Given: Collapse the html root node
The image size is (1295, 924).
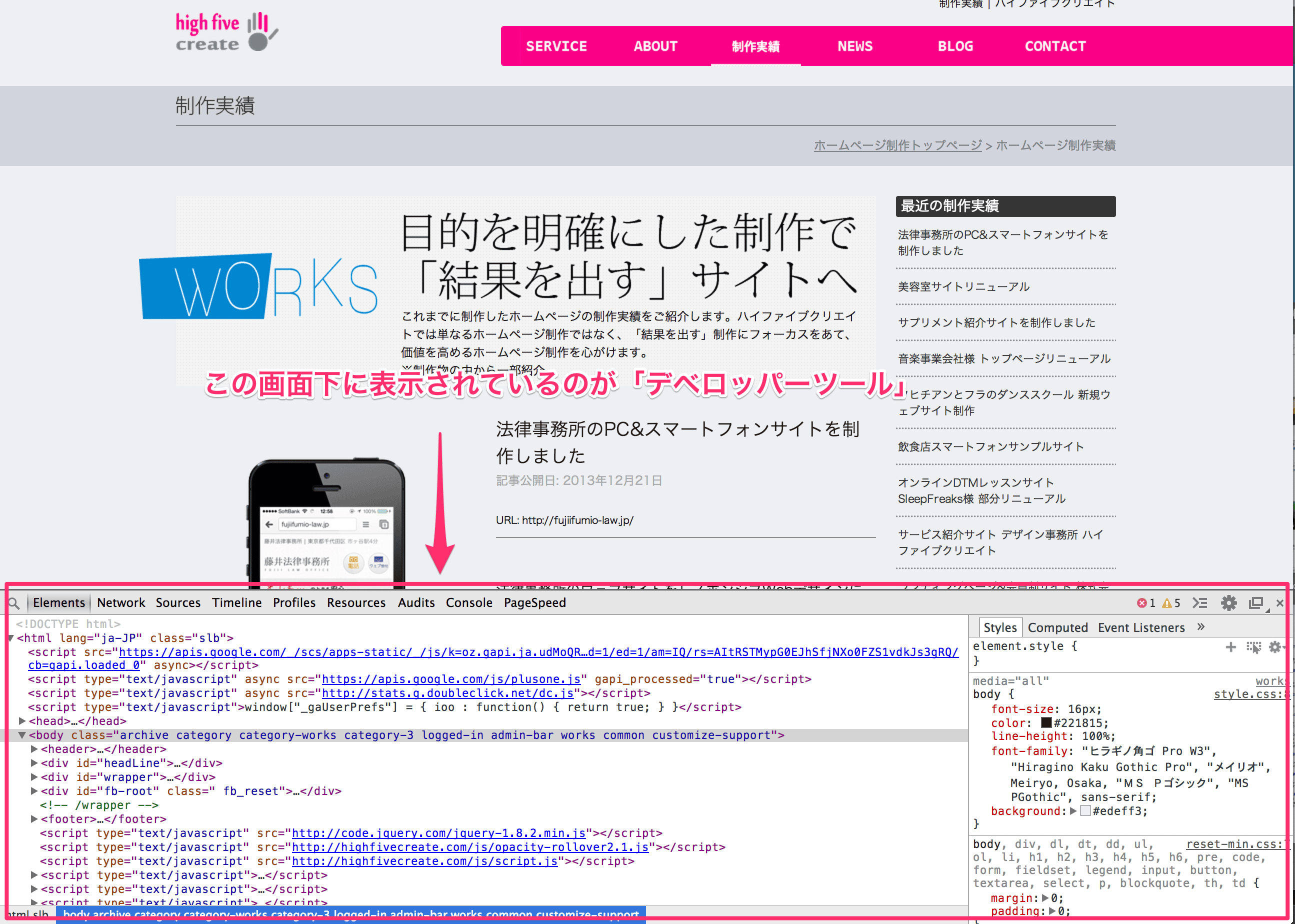Looking at the screenshot, I should point(10,638).
